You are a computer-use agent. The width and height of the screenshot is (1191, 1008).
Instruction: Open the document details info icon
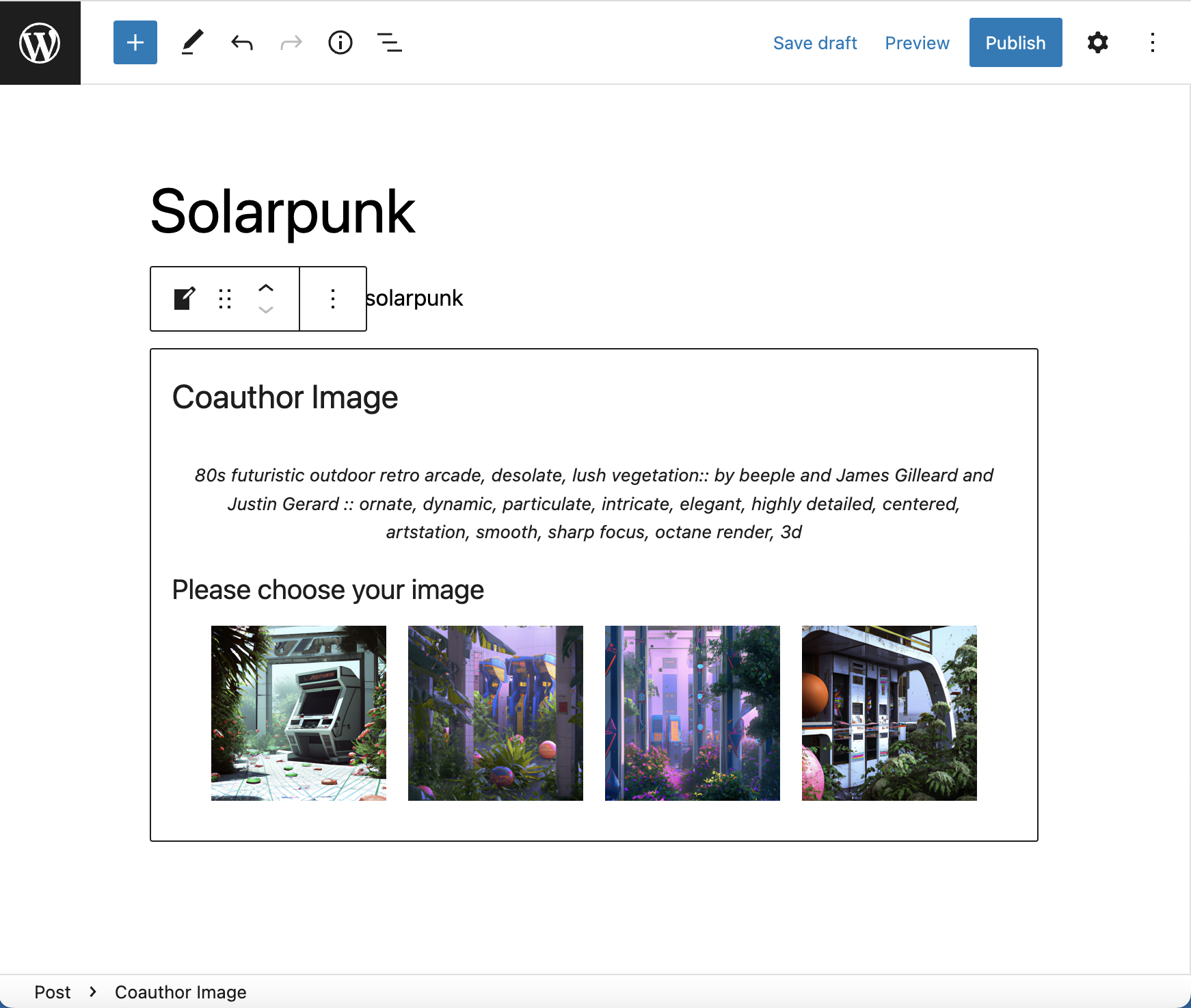[x=340, y=42]
